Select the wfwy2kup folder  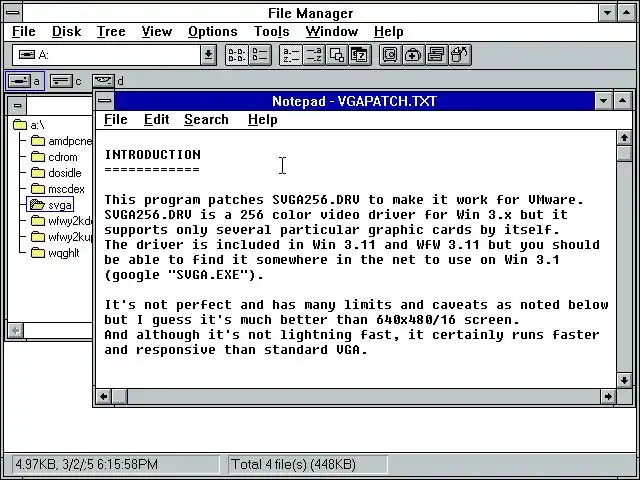click(x=62, y=237)
